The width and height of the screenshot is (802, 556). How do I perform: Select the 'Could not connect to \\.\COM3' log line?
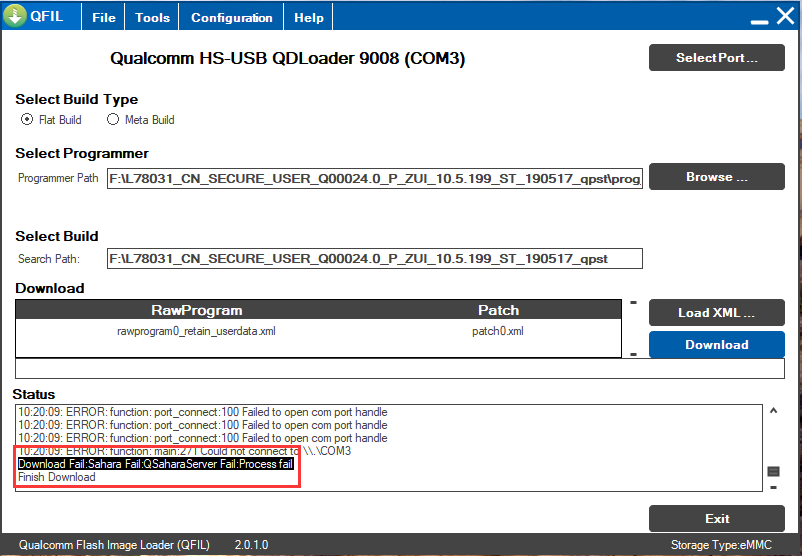coord(185,451)
